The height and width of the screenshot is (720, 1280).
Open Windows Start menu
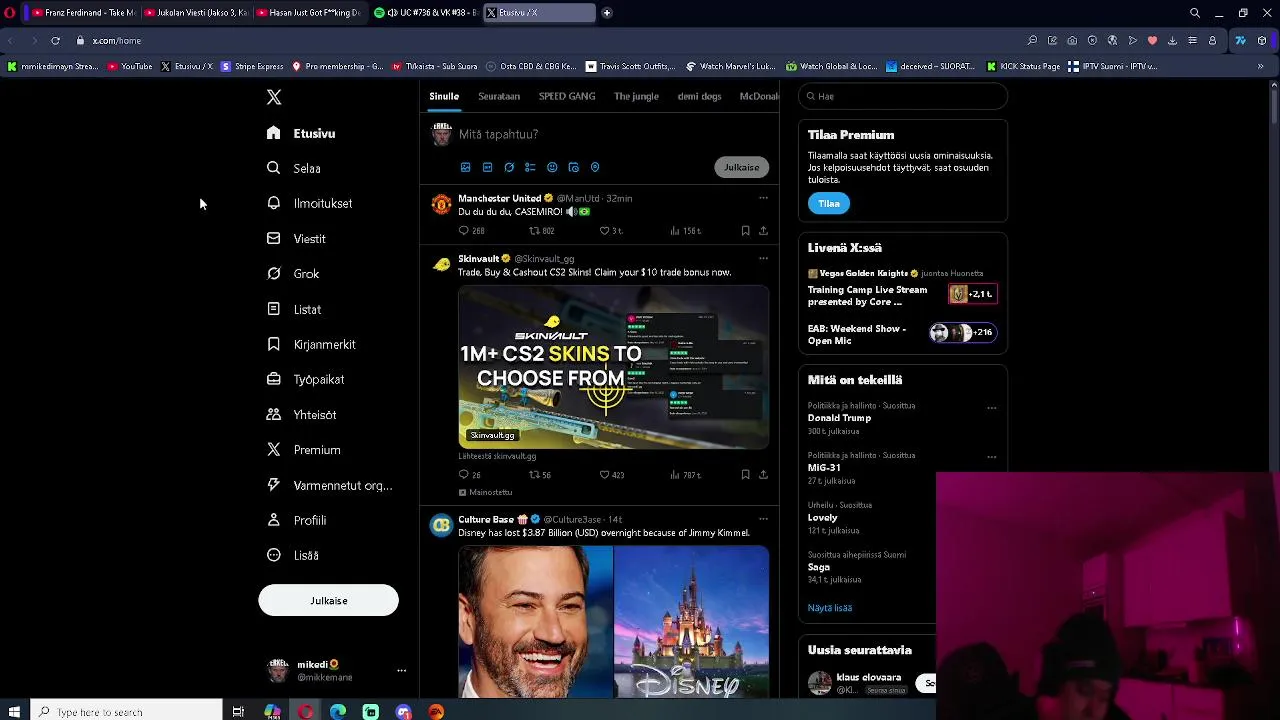[x=14, y=712]
